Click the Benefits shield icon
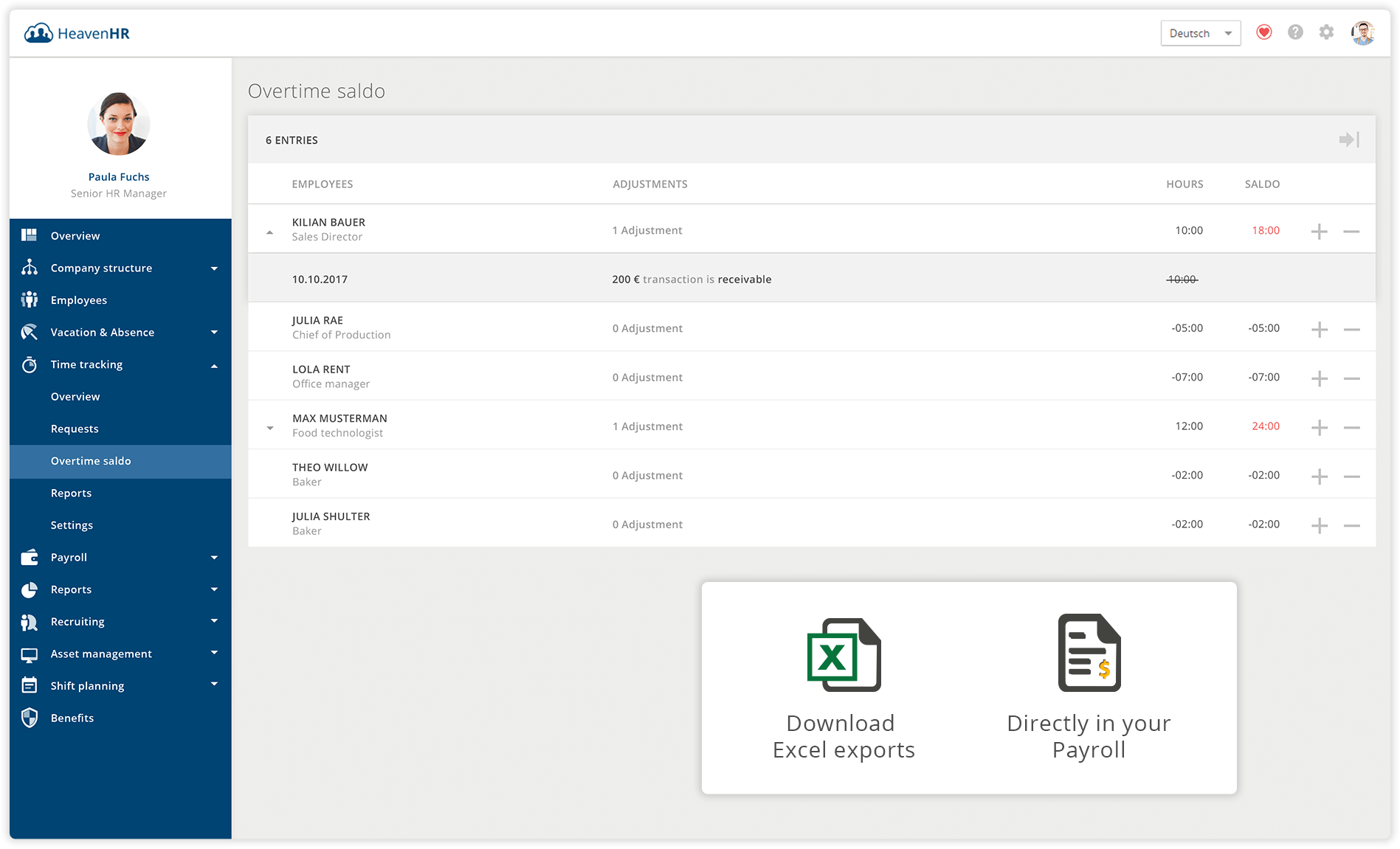 30,718
